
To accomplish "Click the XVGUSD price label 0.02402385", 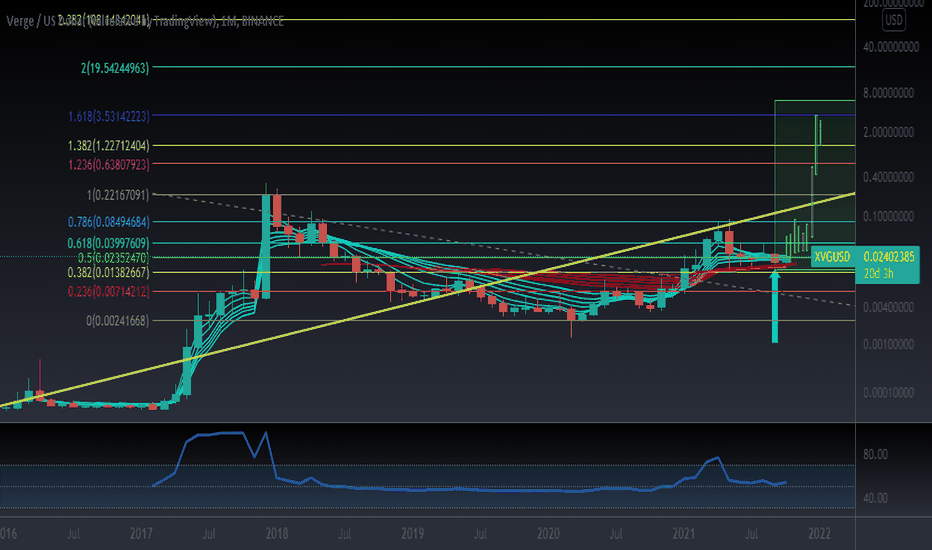I will (889, 257).
